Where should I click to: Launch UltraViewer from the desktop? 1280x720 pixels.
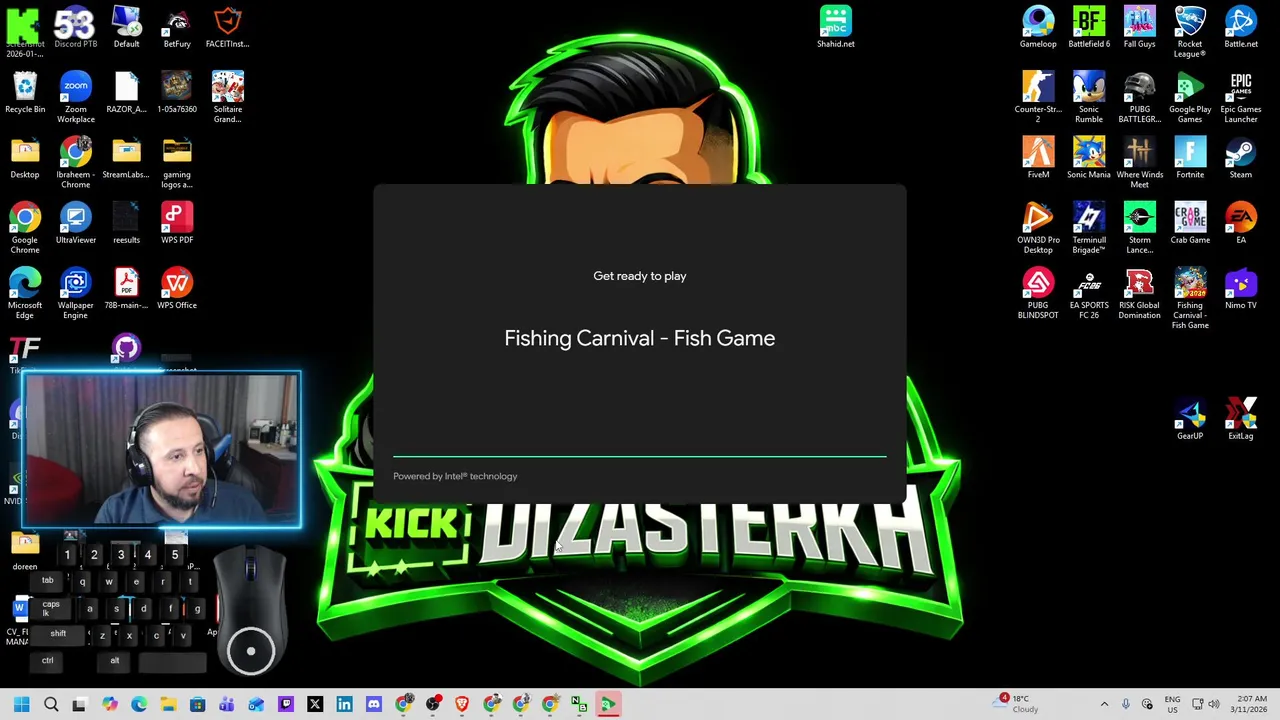[x=75, y=224]
